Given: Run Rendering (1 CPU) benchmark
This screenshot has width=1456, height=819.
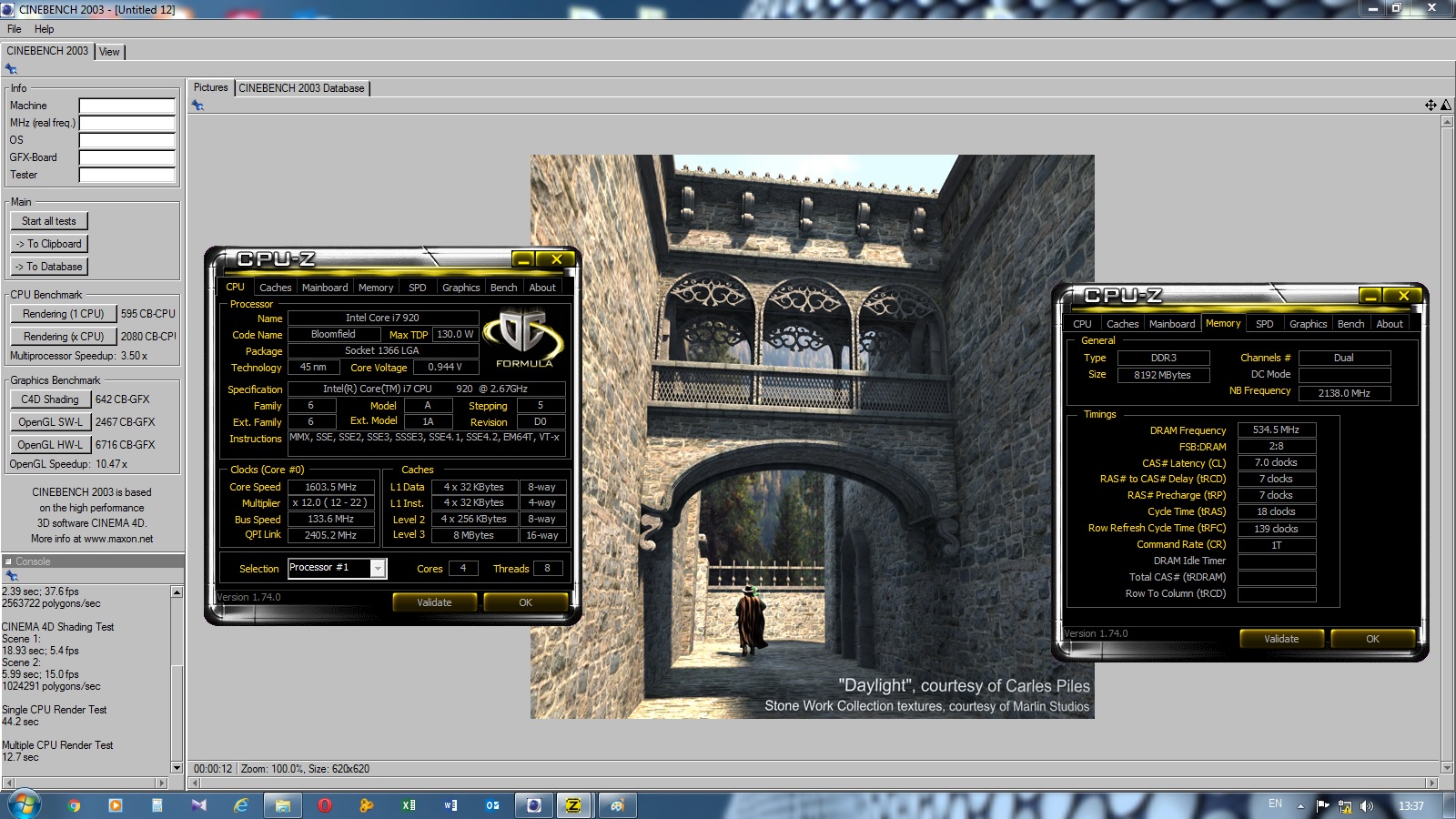Looking at the screenshot, I should tap(64, 314).
